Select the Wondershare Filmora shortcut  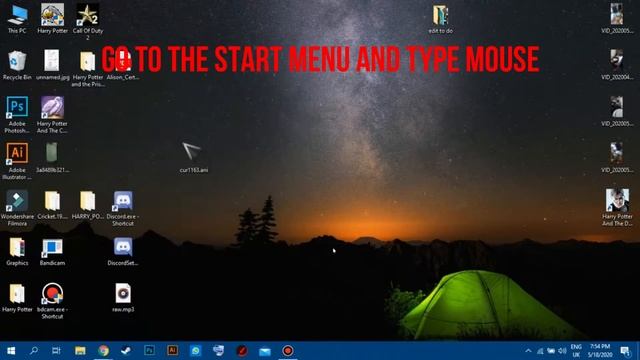pos(17,207)
